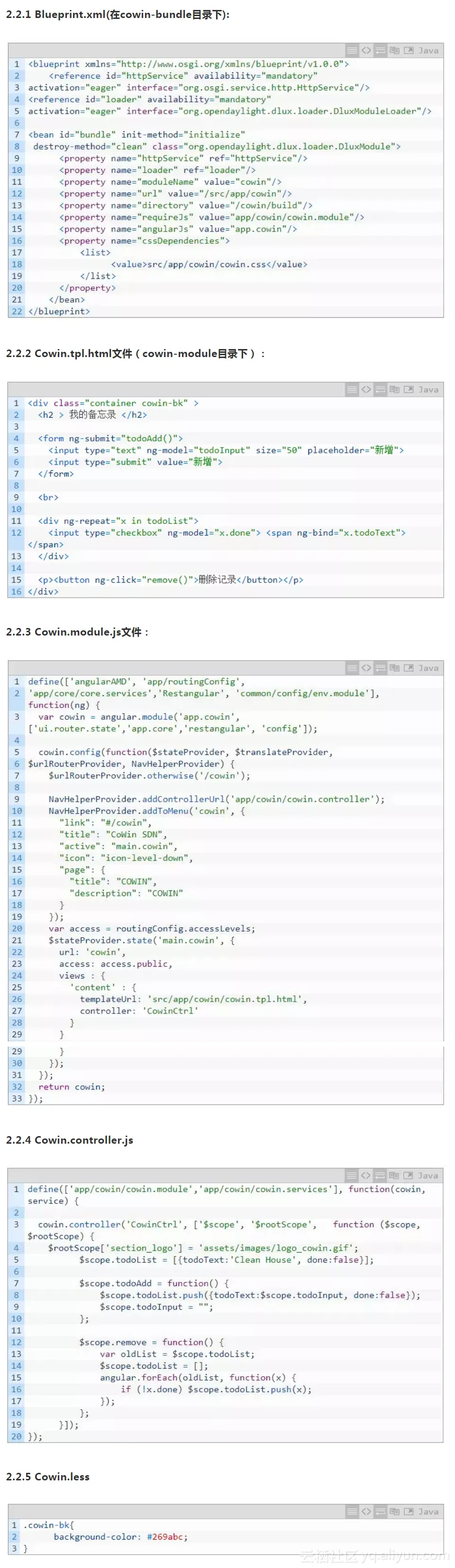Image resolution: width=455 pixels, height=1568 pixels.
Task: Toggle plain code view for Blueprint.xml block
Action: [x=366, y=51]
